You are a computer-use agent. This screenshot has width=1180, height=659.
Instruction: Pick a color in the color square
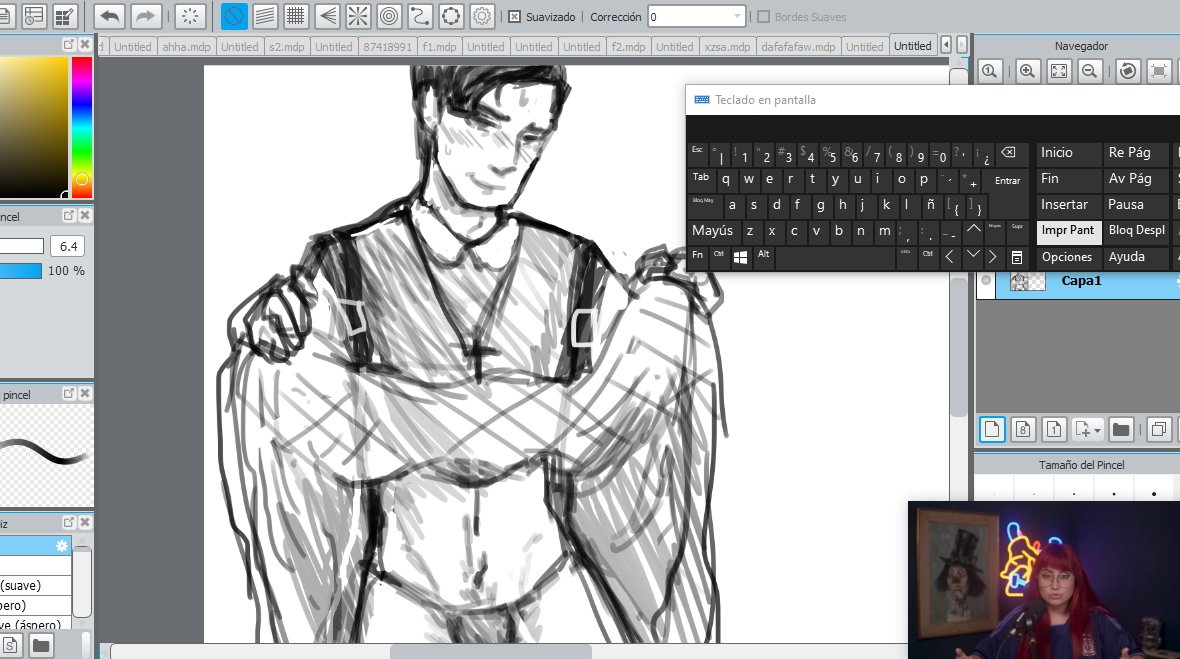(34, 128)
